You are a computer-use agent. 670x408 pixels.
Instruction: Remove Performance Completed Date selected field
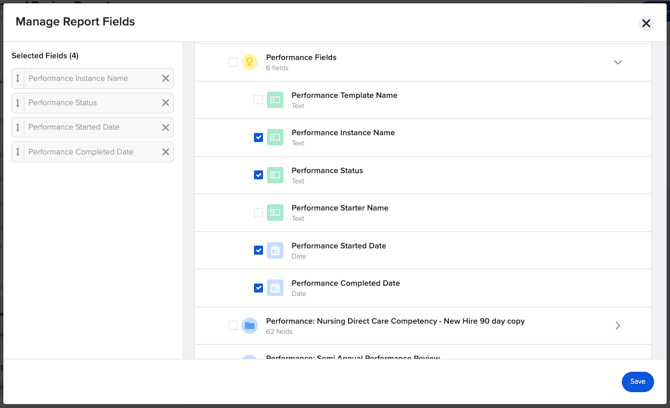[165, 152]
